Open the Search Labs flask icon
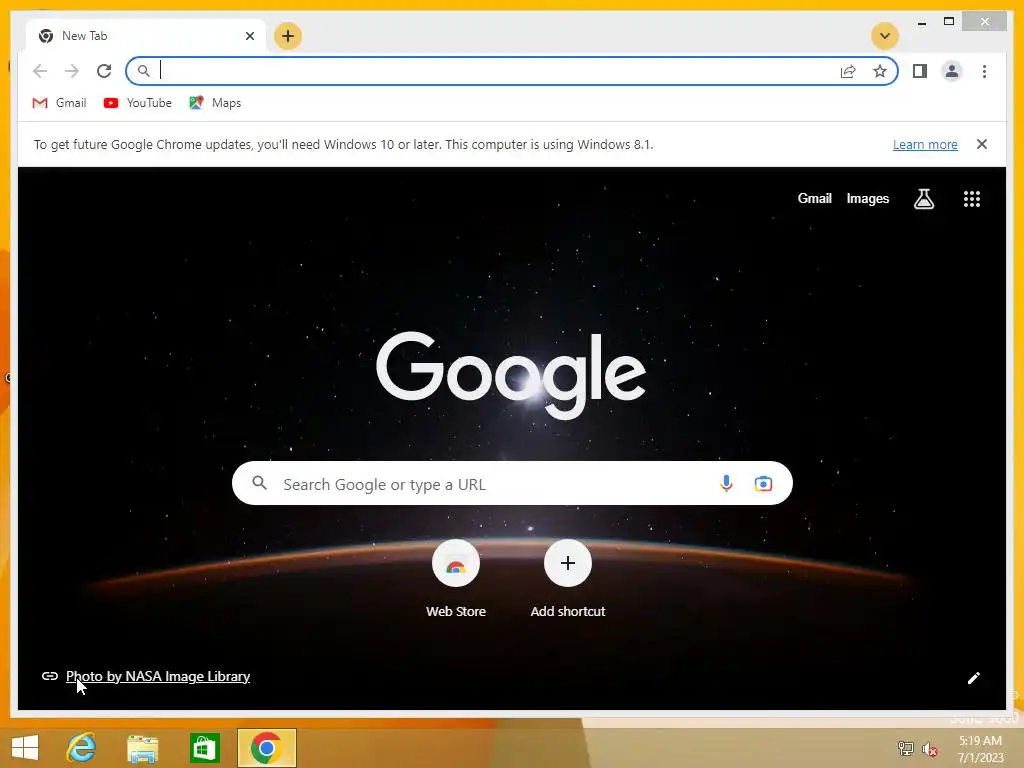 923,199
